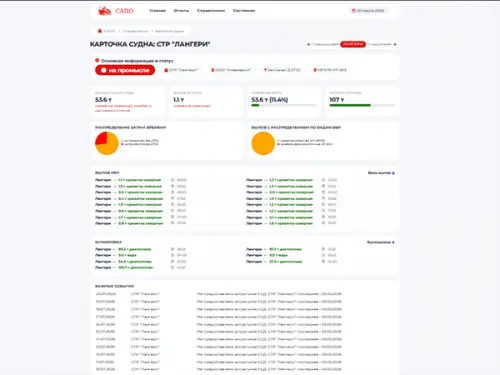The width and height of the screenshot is (500, 375).
Task: Click the company icon beside ООО chip
Action: click(x=213, y=70)
